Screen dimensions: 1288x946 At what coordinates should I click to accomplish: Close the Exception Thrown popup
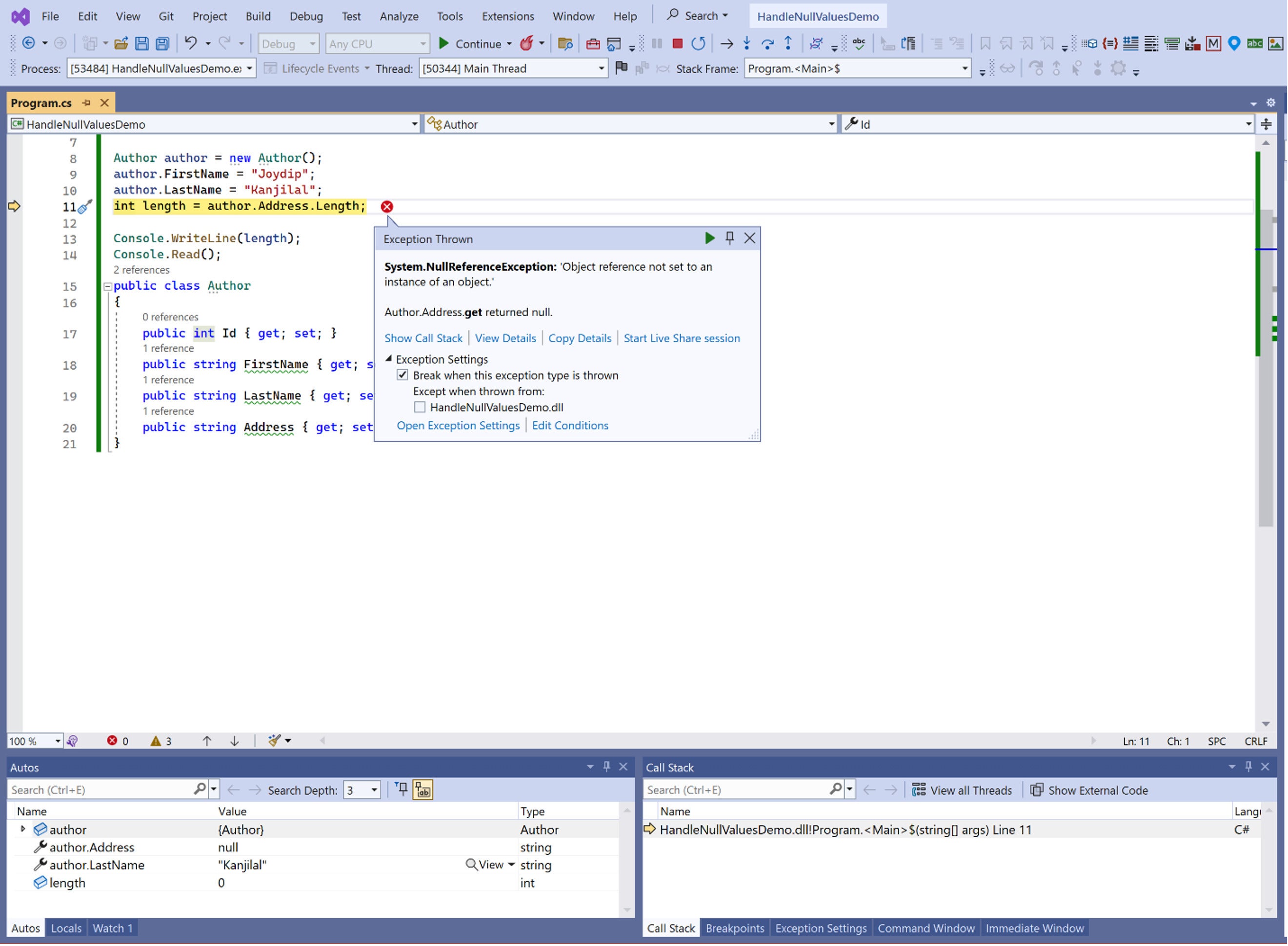coord(750,238)
